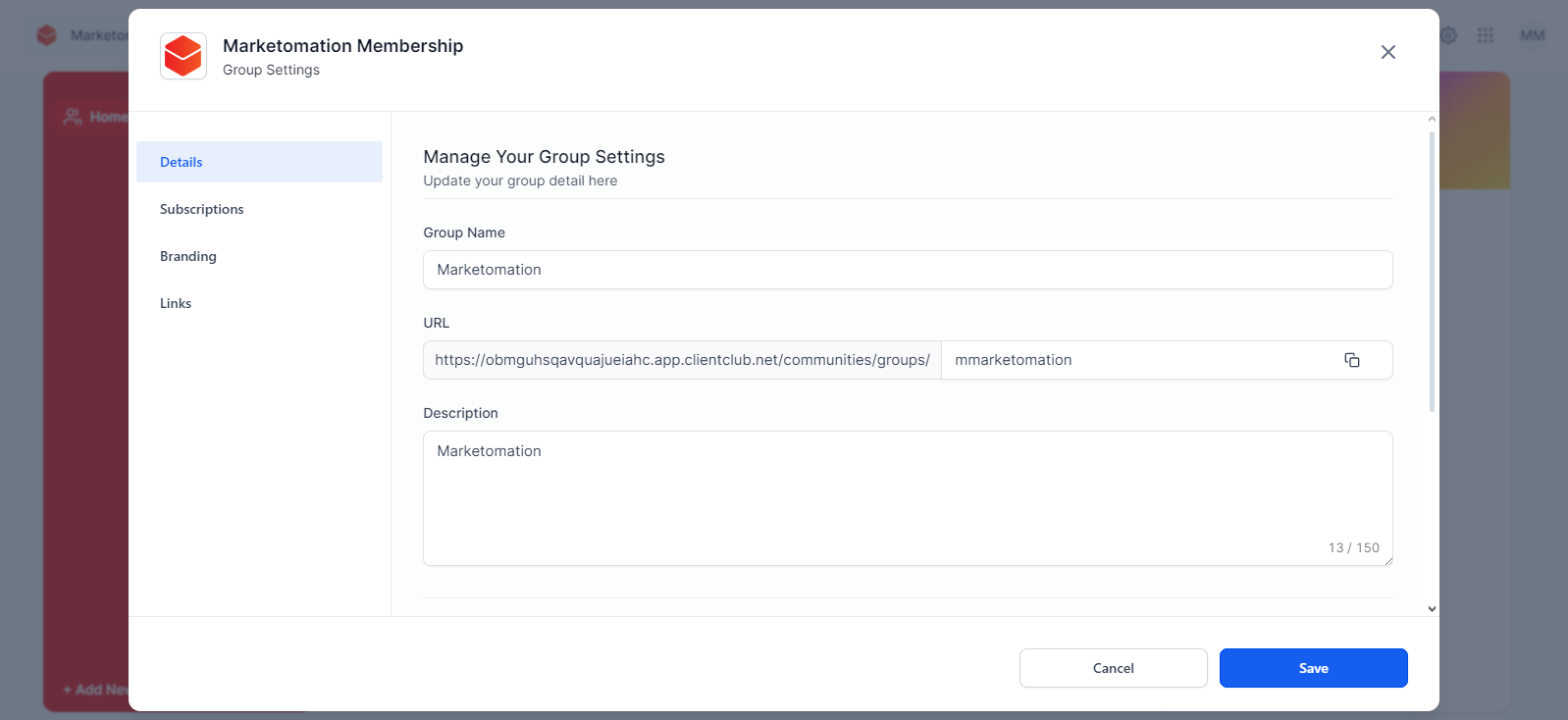This screenshot has height=720, width=1568.
Task: Click the base URL prefix text
Action: tap(682, 360)
